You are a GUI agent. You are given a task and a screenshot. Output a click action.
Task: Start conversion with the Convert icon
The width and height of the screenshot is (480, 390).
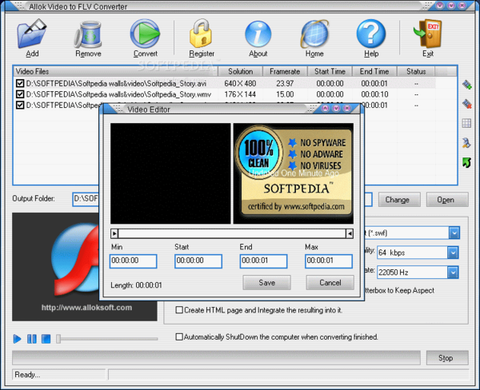coord(145,33)
